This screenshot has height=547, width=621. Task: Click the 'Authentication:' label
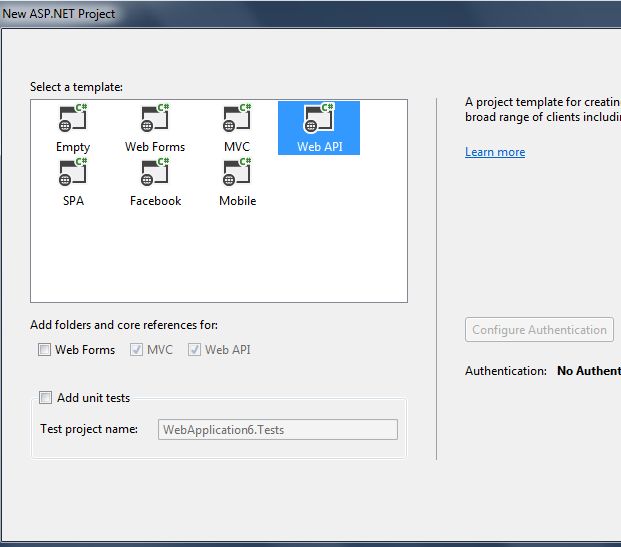click(x=506, y=371)
